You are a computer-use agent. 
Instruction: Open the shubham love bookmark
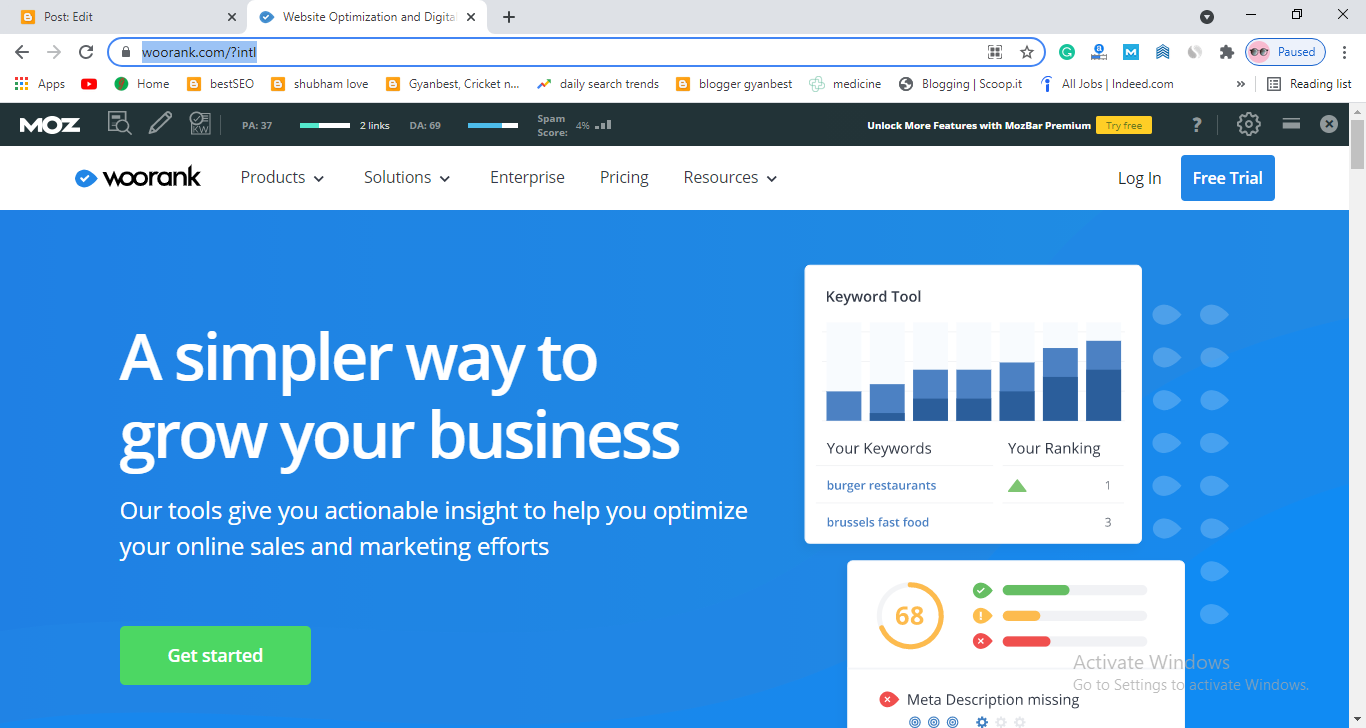coord(320,84)
